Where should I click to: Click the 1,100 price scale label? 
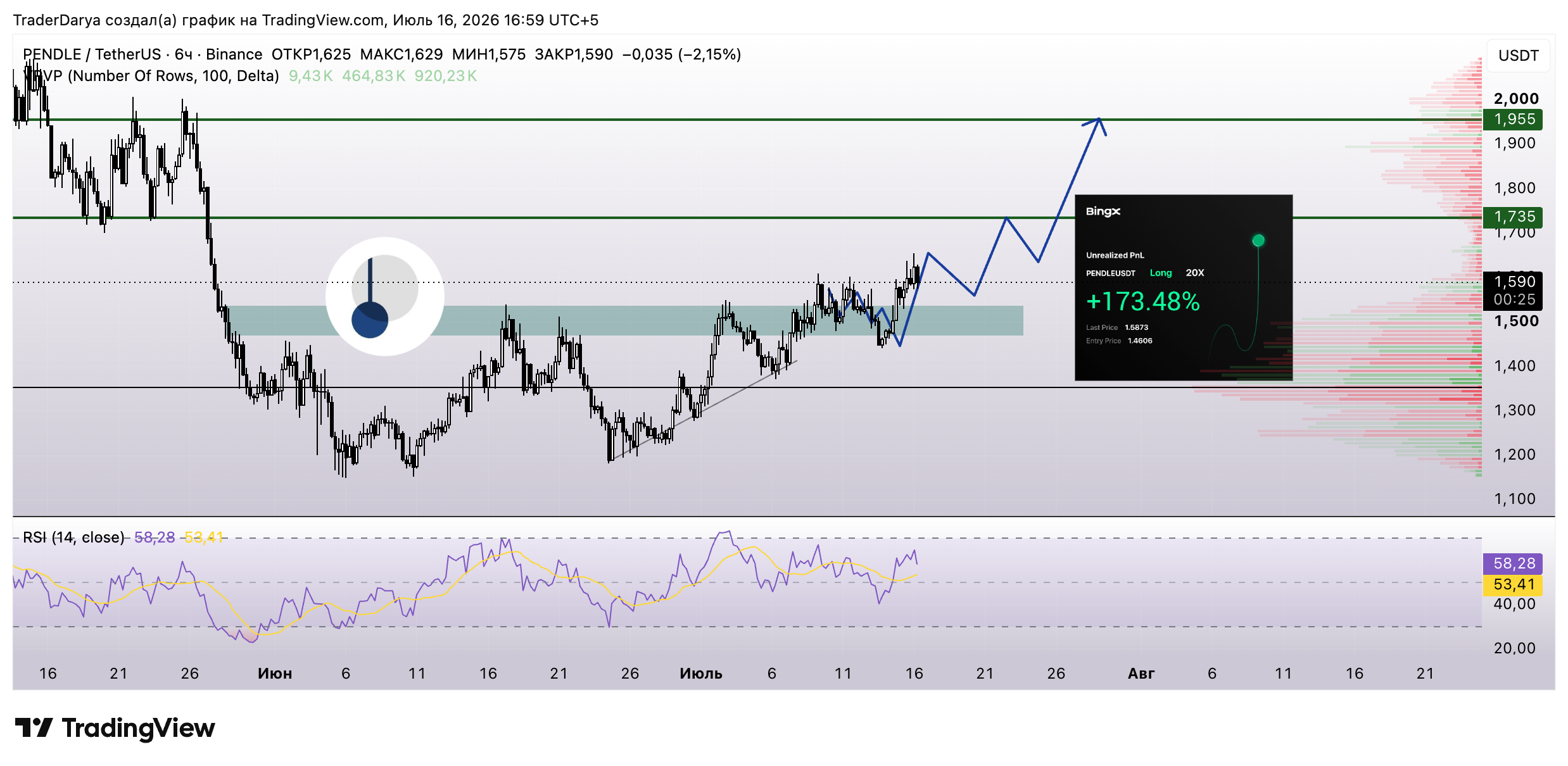coord(1515,499)
